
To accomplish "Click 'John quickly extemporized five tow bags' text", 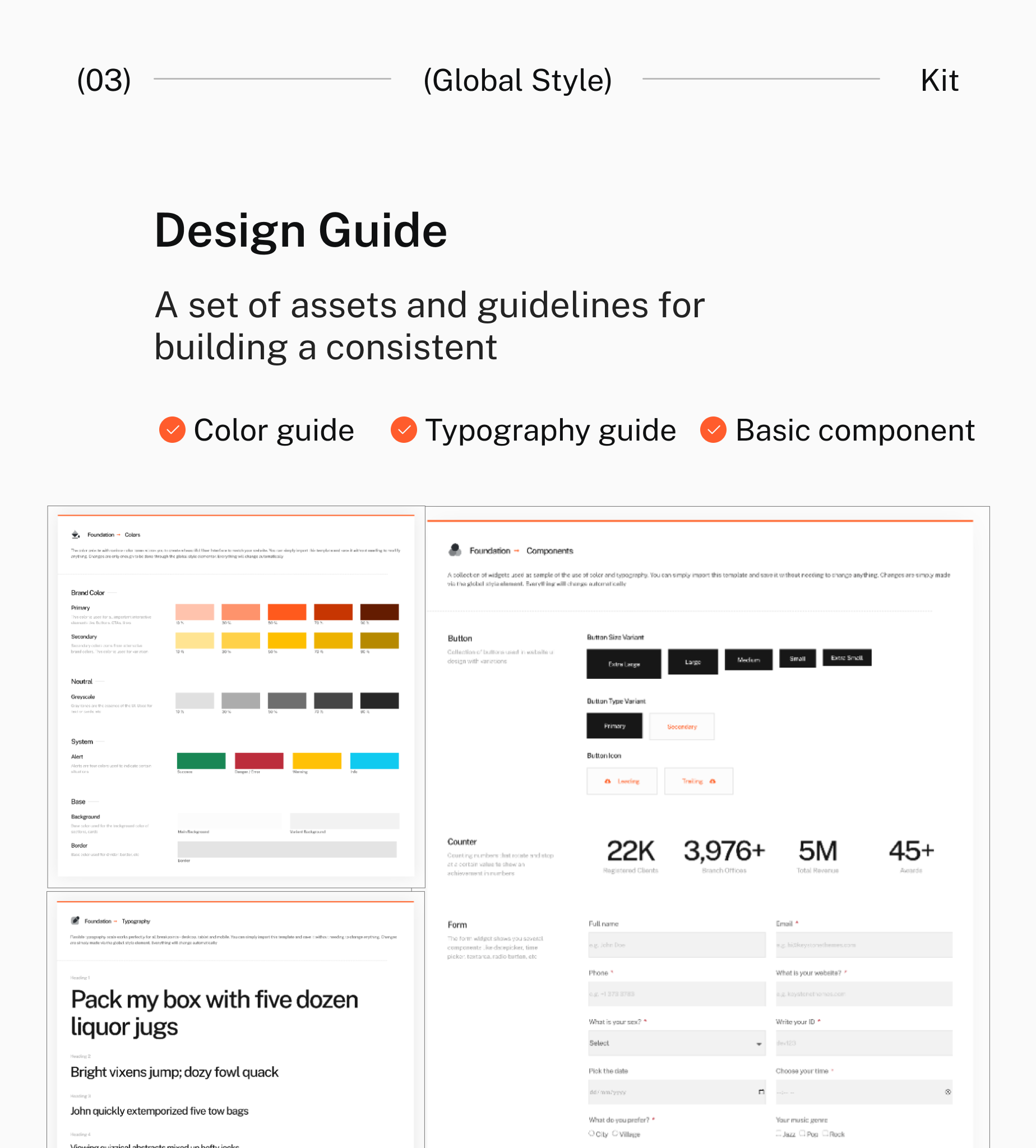I will (159, 1110).
